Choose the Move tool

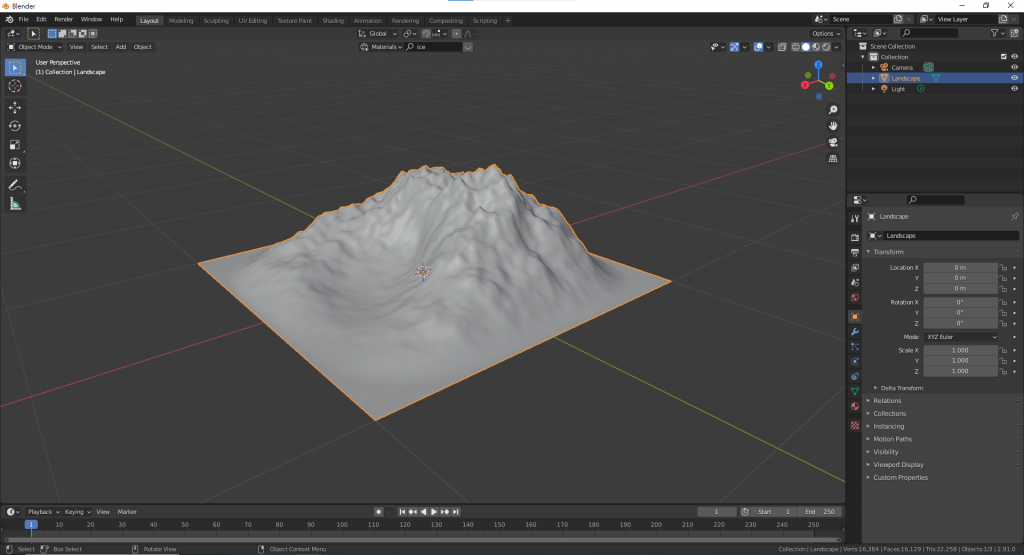point(15,107)
